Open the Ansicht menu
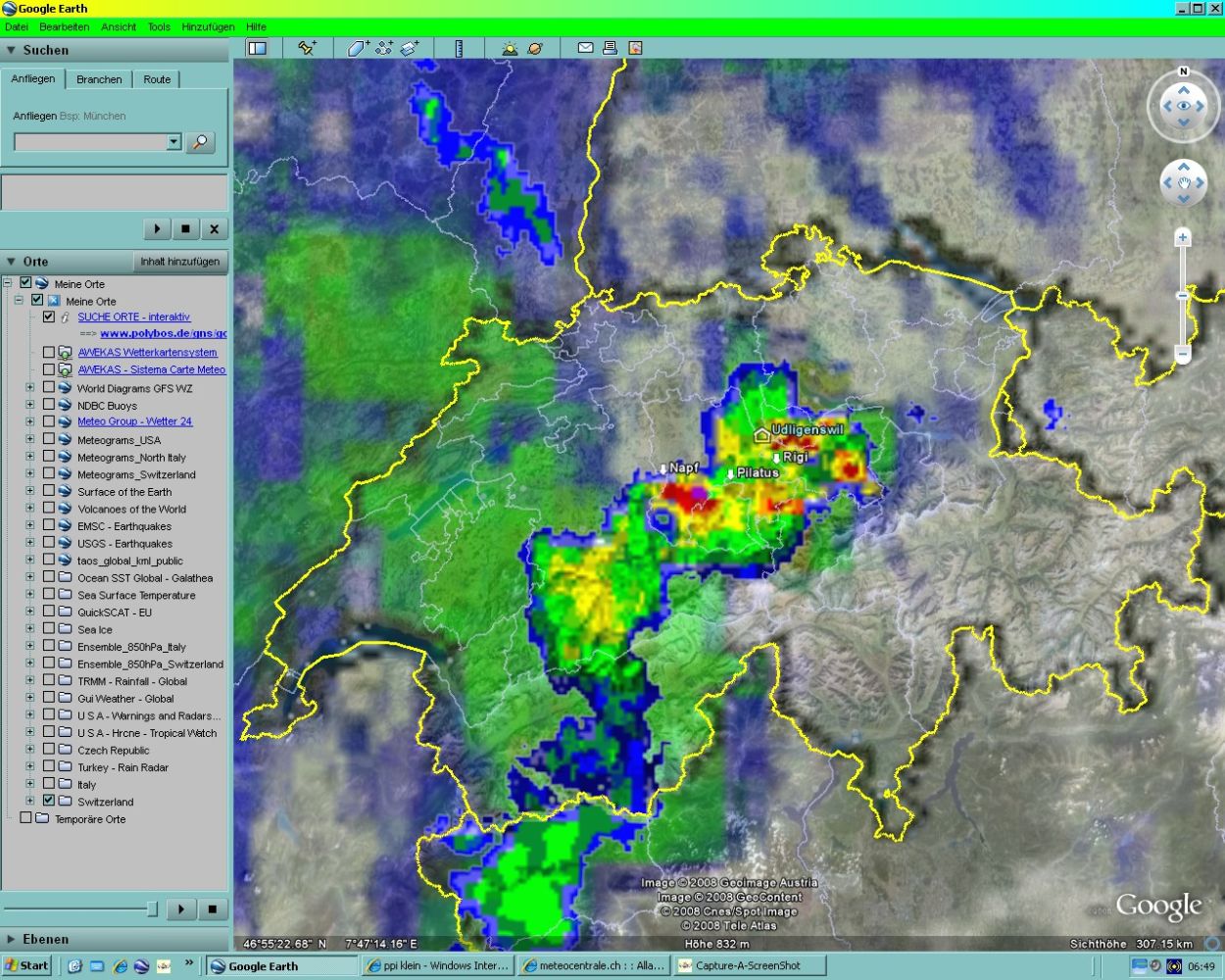Image resolution: width=1225 pixels, height=980 pixels. pos(119,27)
